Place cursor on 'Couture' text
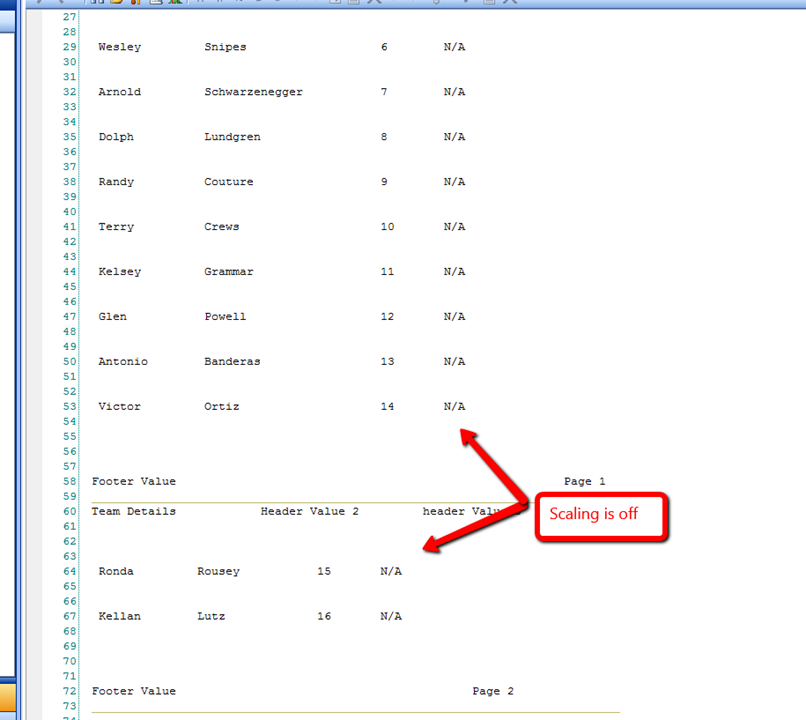The image size is (806, 720). [x=229, y=182]
